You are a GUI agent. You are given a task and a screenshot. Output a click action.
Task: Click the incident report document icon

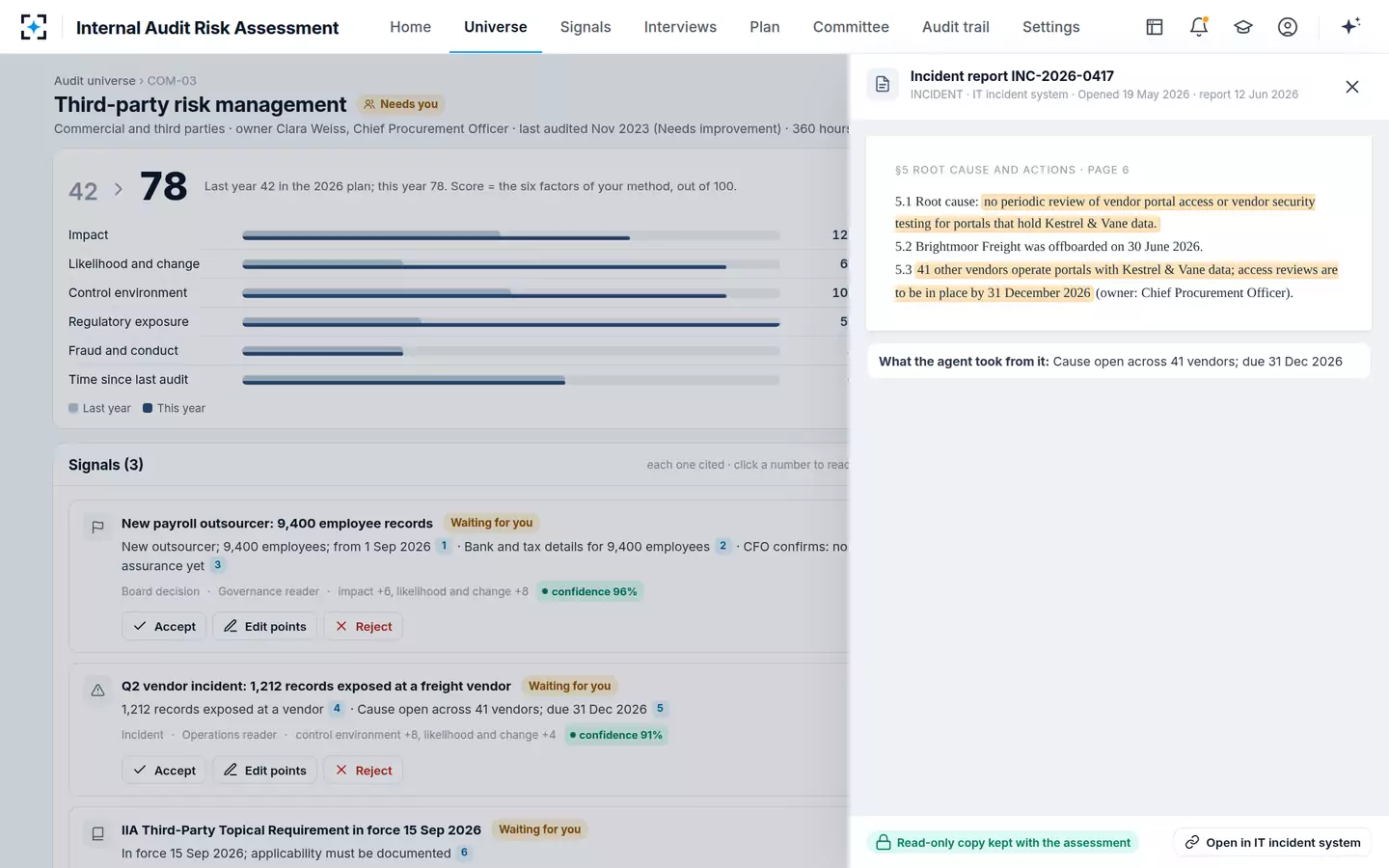pyautogui.click(x=883, y=85)
